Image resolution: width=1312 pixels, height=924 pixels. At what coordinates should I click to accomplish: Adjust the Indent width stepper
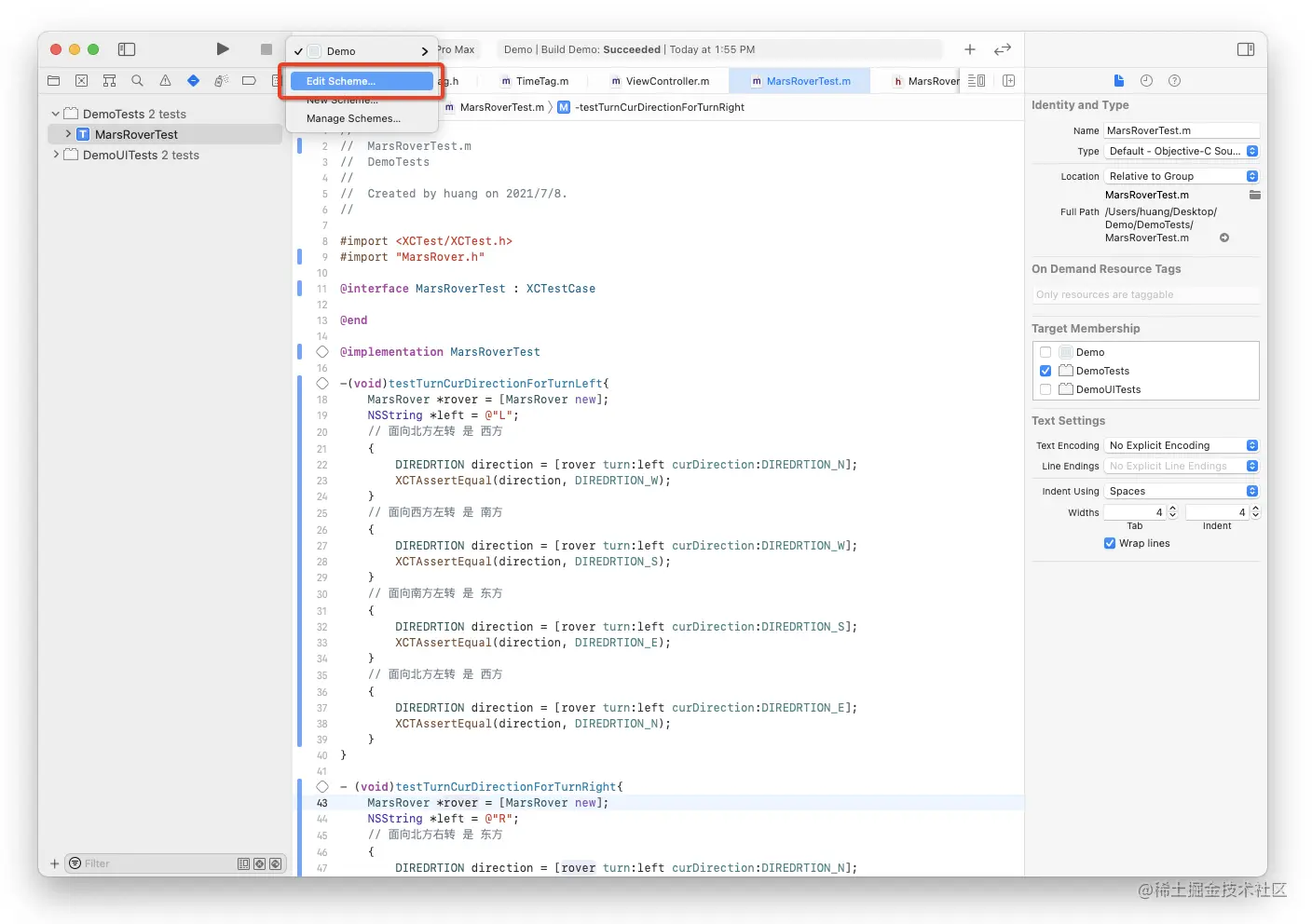[1255, 512]
